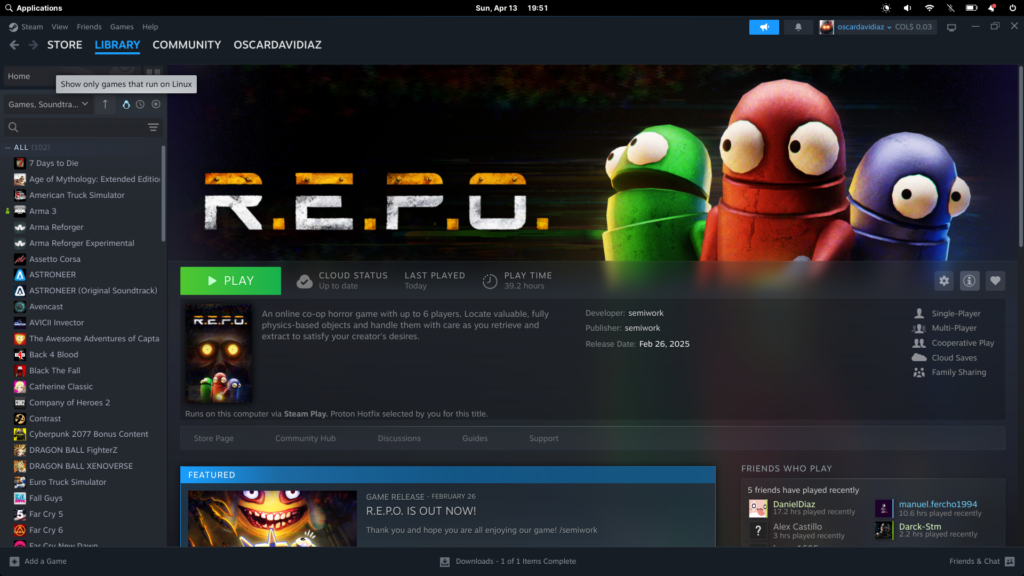The width and height of the screenshot is (1024, 576).
Task: Open the library grid view icon
Action: coord(153,71)
